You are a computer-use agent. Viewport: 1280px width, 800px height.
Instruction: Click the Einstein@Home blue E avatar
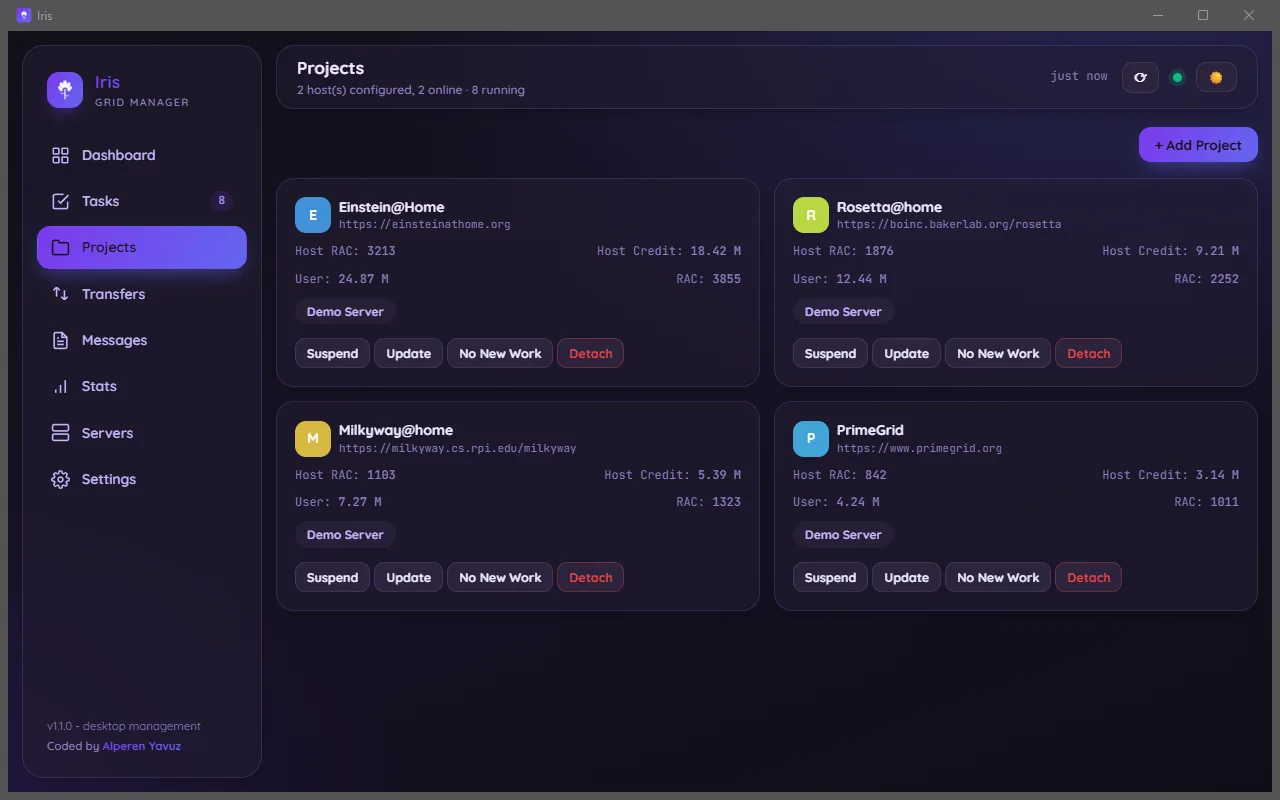click(313, 215)
